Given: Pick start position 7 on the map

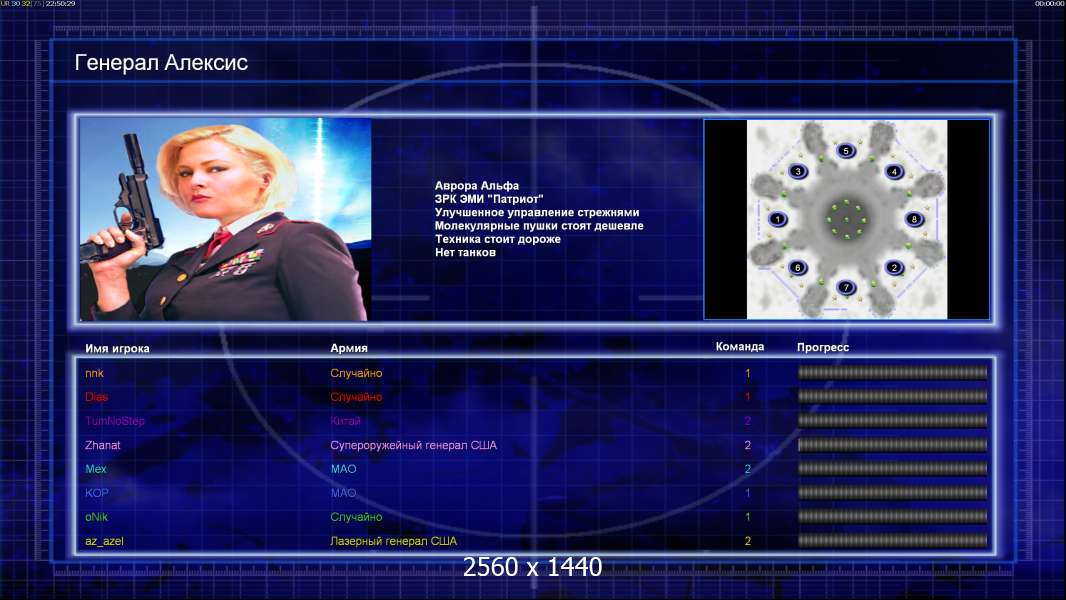Looking at the screenshot, I should [x=846, y=287].
